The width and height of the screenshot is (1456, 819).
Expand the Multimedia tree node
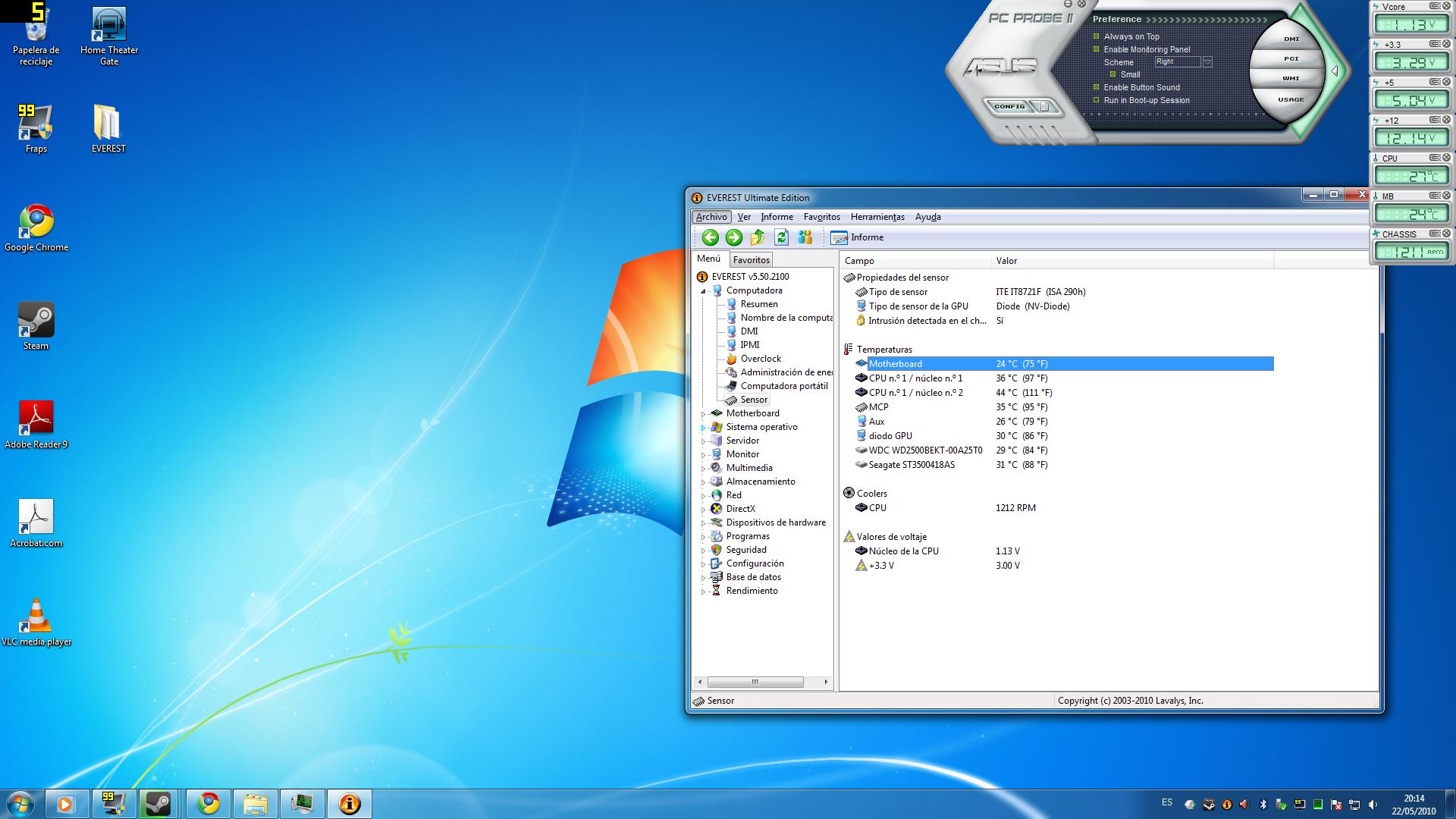point(704,469)
